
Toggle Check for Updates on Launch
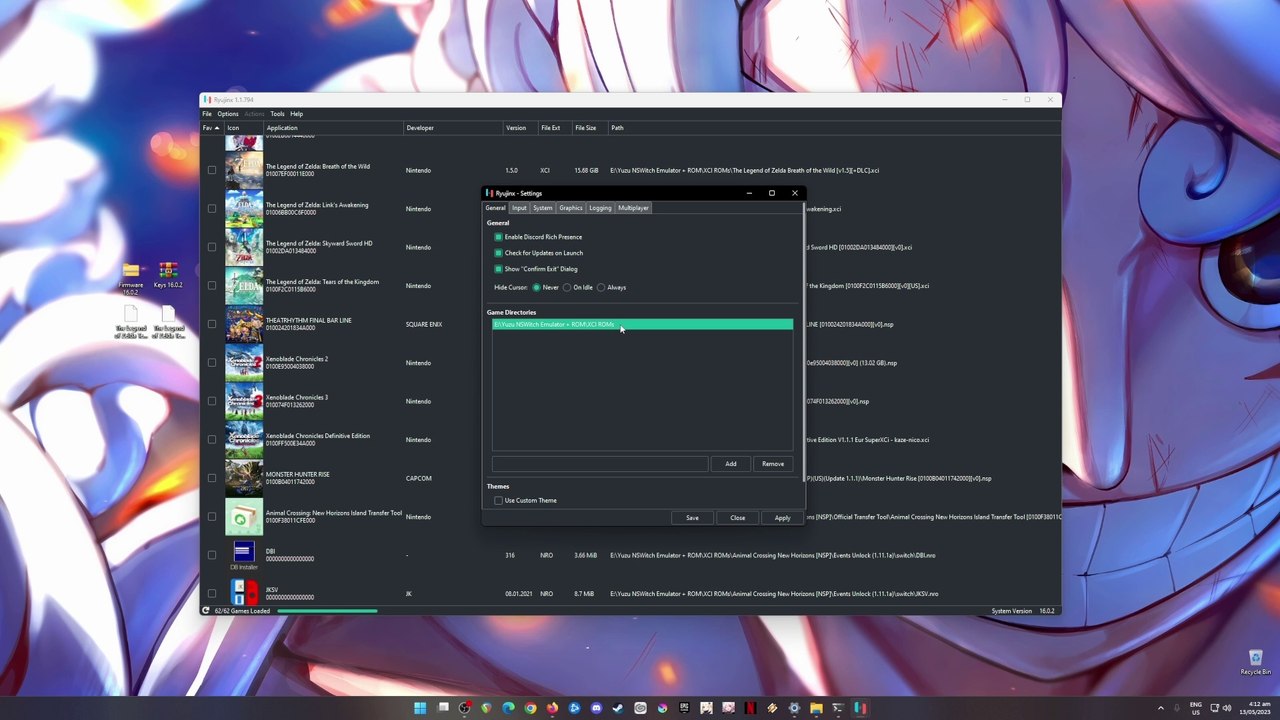(x=498, y=253)
